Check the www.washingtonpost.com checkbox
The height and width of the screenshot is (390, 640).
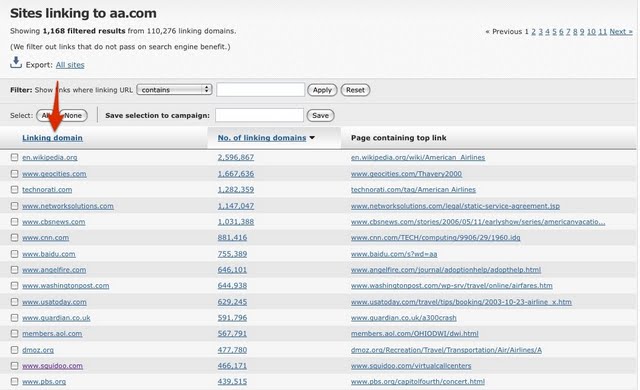pyautogui.click(x=15, y=286)
